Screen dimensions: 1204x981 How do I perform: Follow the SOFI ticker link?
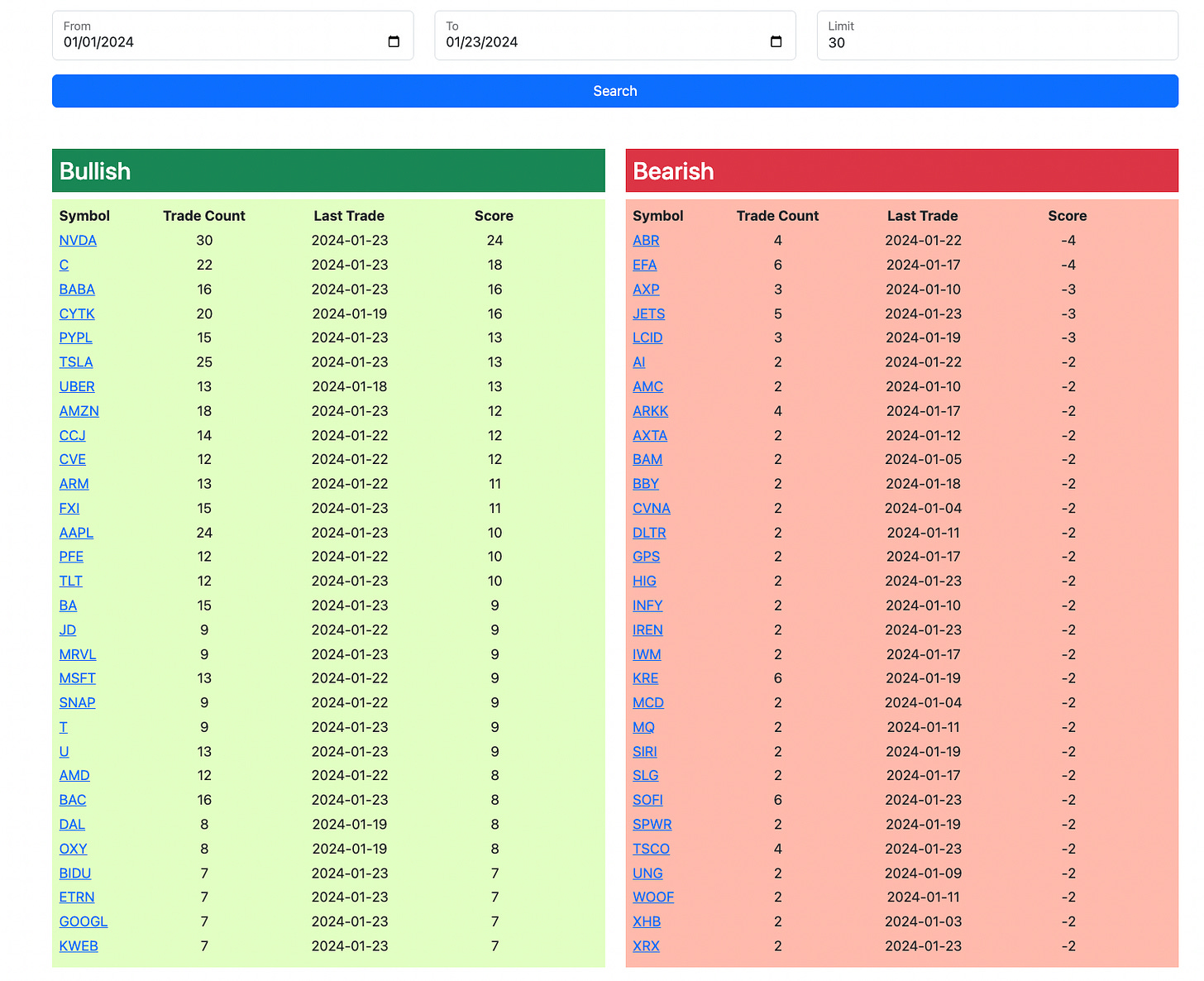tap(647, 801)
